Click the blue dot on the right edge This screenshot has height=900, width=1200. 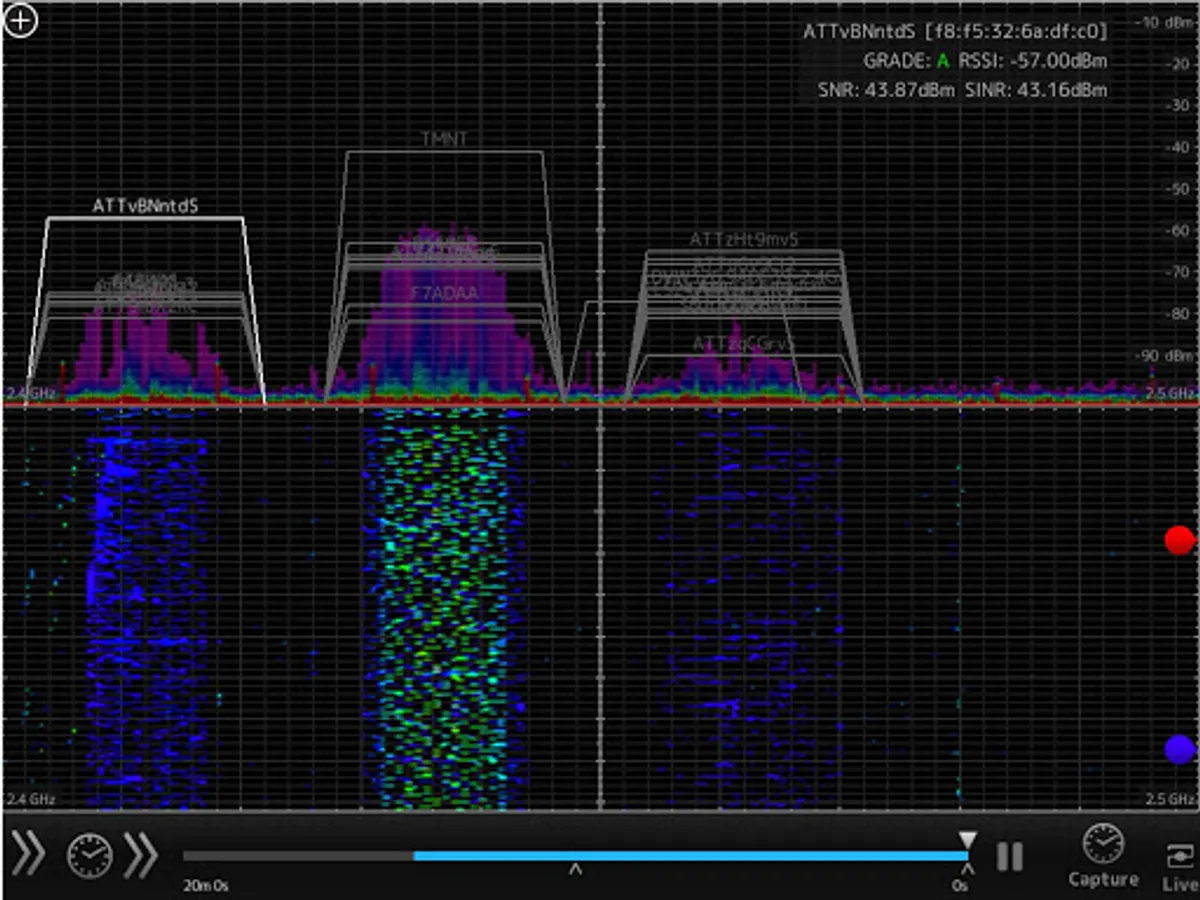click(1180, 749)
